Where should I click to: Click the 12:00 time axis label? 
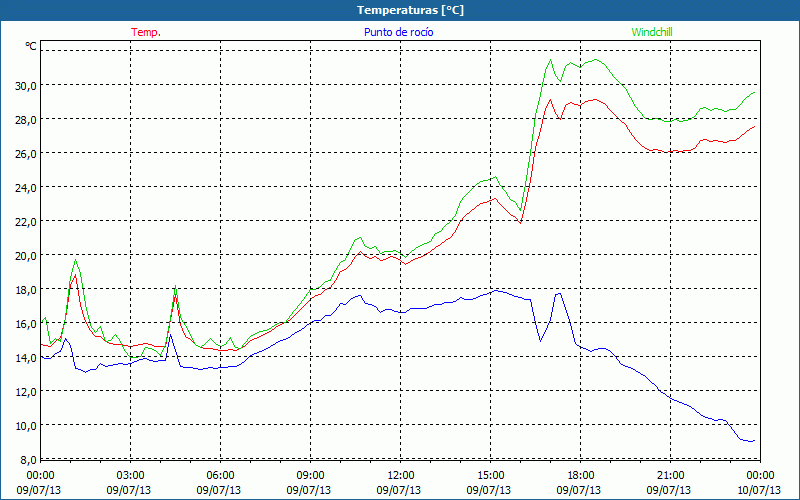click(x=401, y=476)
